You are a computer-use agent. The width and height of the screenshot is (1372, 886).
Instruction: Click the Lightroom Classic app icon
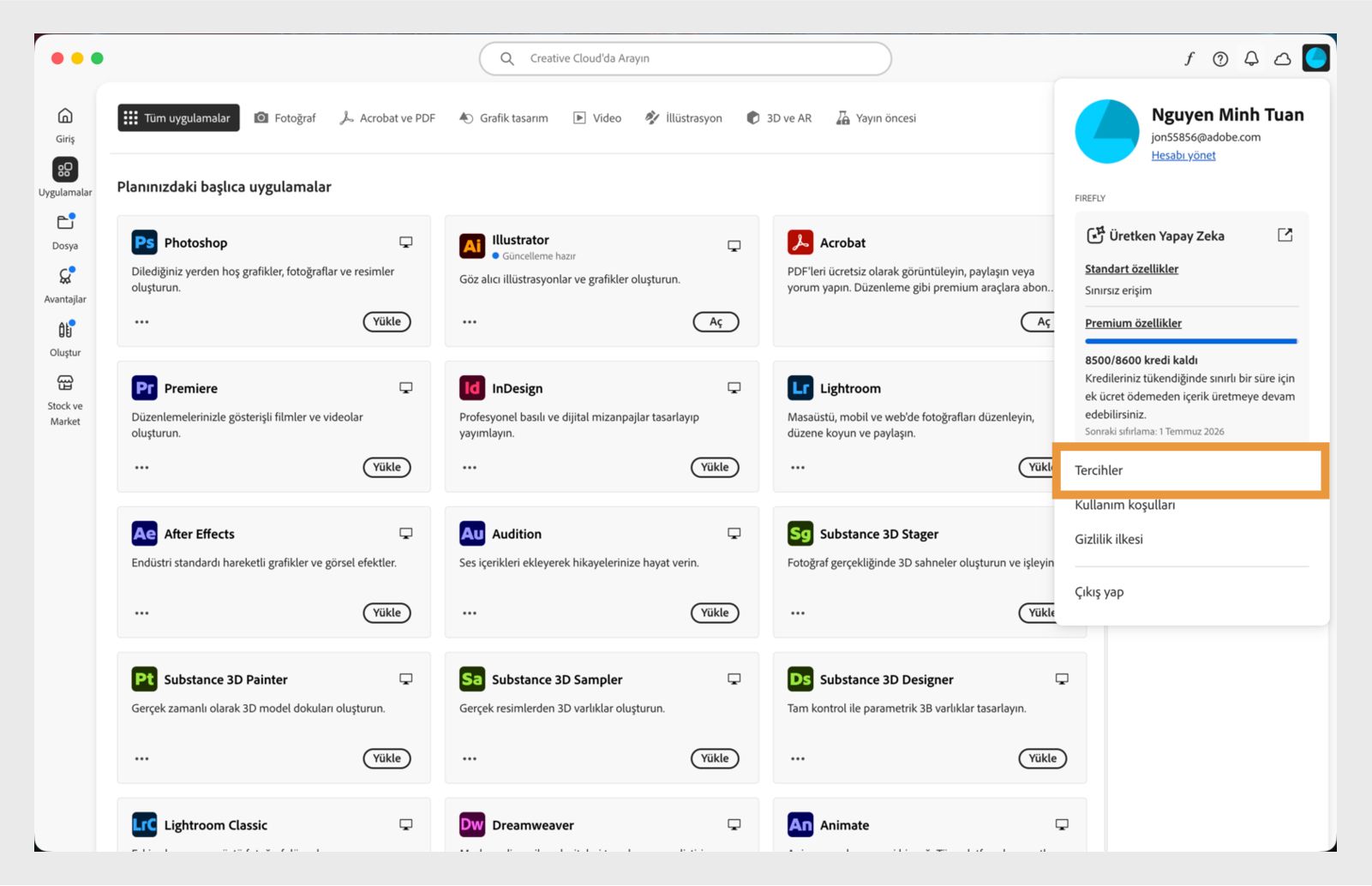pyautogui.click(x=144, y=824)
